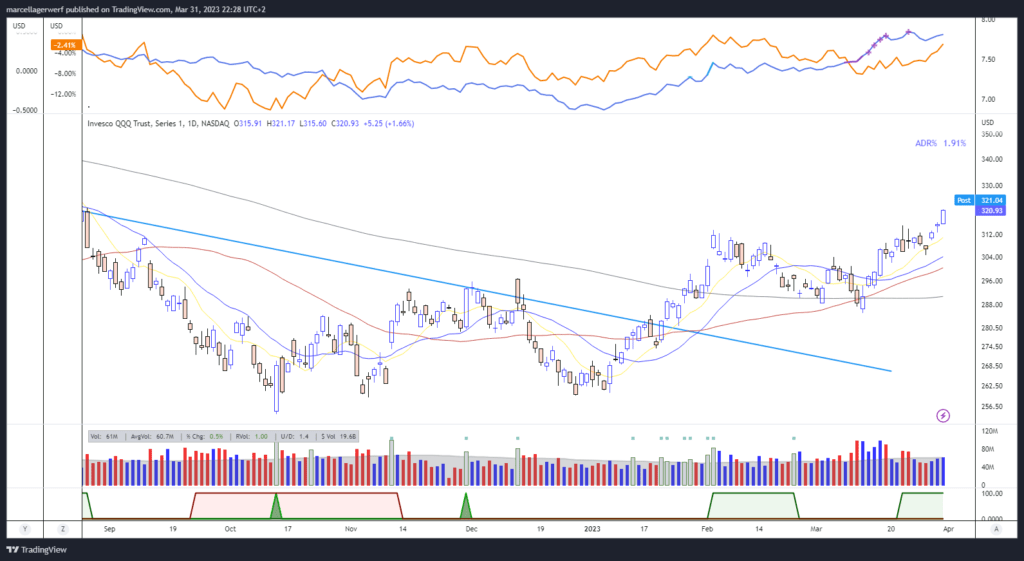Click the close price C320.93 value

click(345, 123)
